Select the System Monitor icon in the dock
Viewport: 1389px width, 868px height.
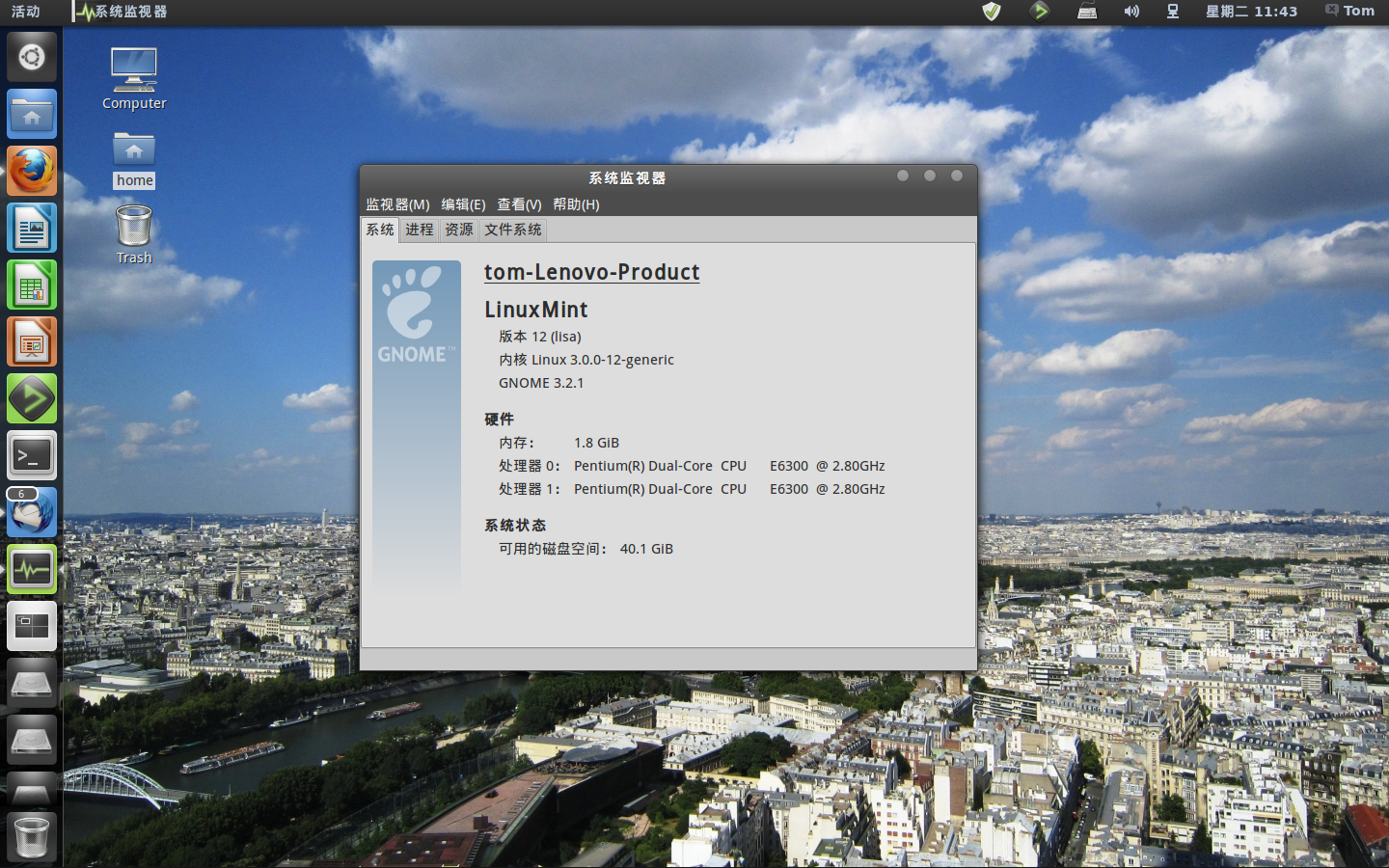(32, 569)
